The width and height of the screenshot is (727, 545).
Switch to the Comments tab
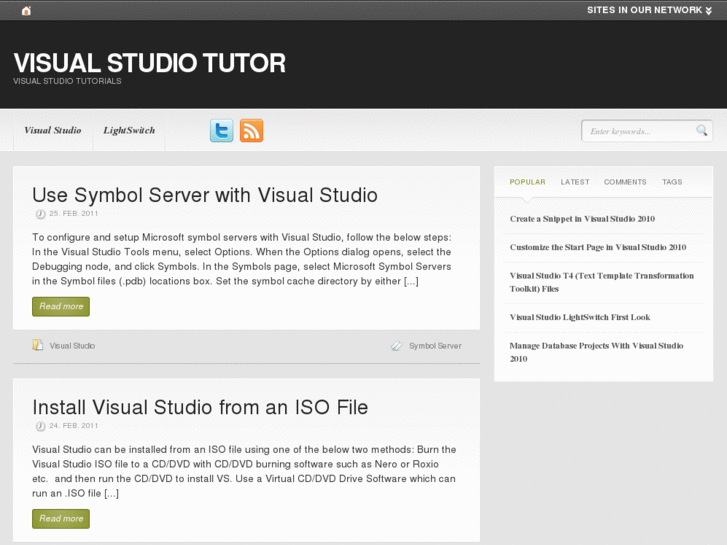pyautogui.click(x=625, y=182)
